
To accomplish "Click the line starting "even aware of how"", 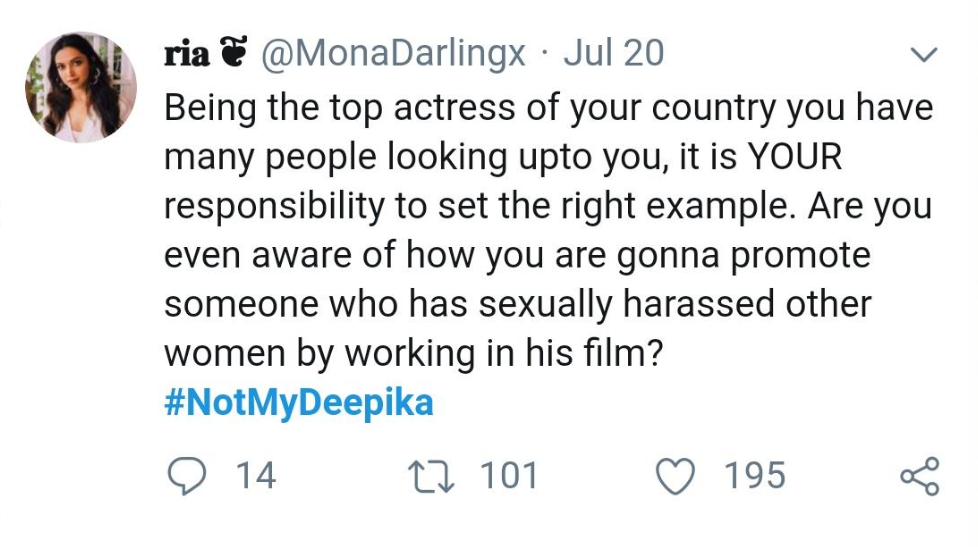I will [517, 255].
